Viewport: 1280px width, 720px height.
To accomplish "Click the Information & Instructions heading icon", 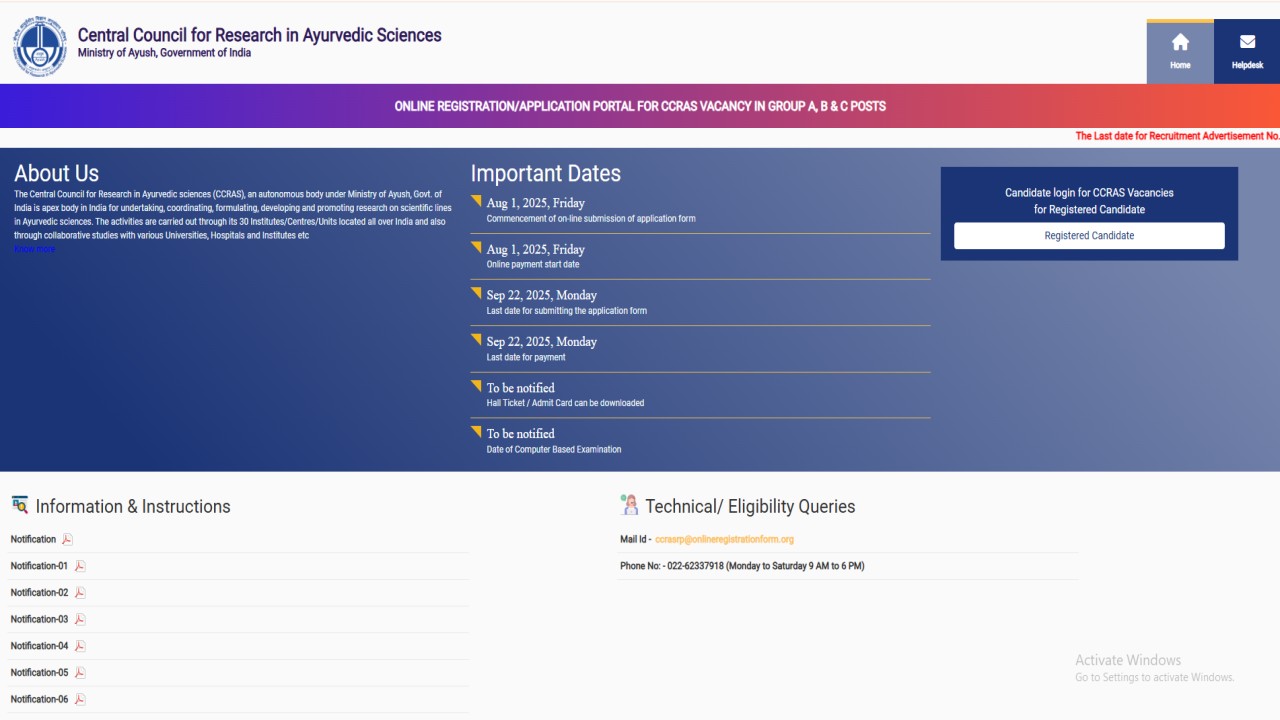I will (x=19, y=505).
